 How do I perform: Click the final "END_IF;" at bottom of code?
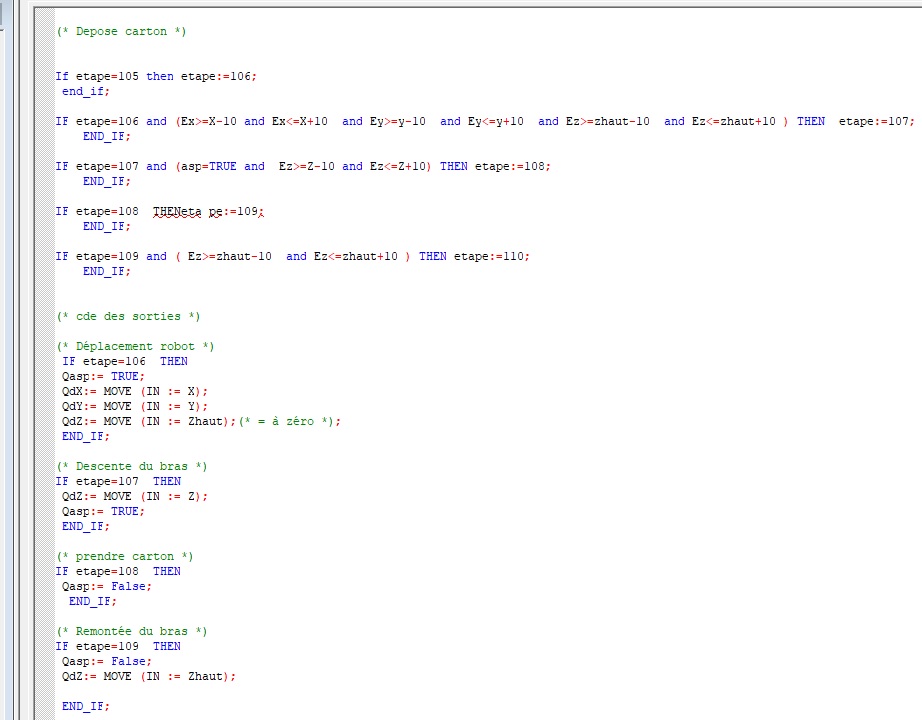[x=86, y=707]
